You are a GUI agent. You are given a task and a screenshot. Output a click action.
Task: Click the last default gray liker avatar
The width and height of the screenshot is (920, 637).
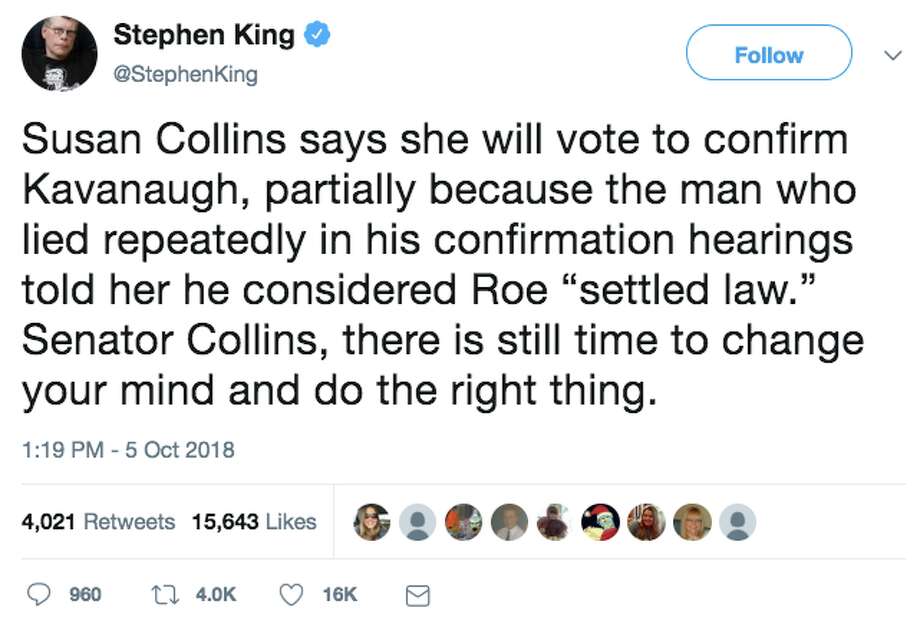737,521
